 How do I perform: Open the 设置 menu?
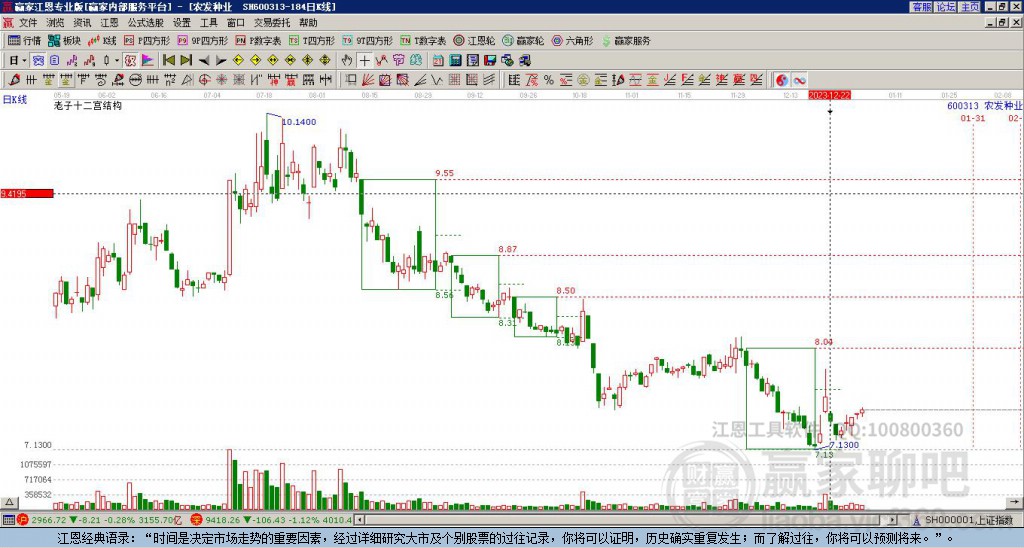click(182, 23)
